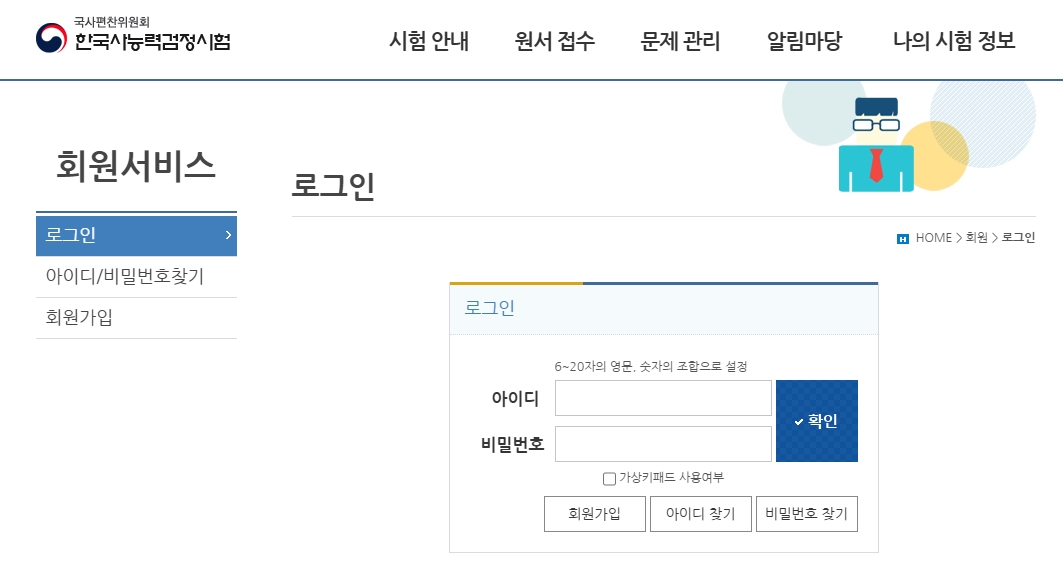
Task: Select 로그인 in the sidebar
Action: coord(136,235)
